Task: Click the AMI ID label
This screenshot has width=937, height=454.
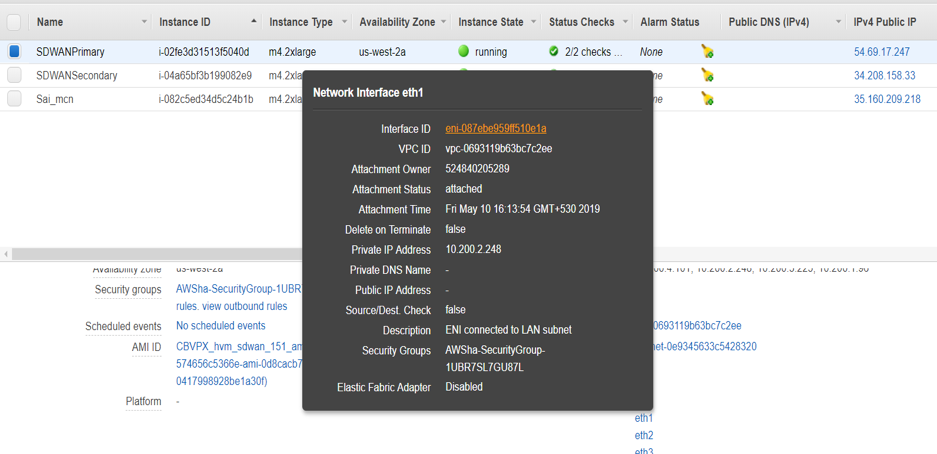Action: coord(146,347)
